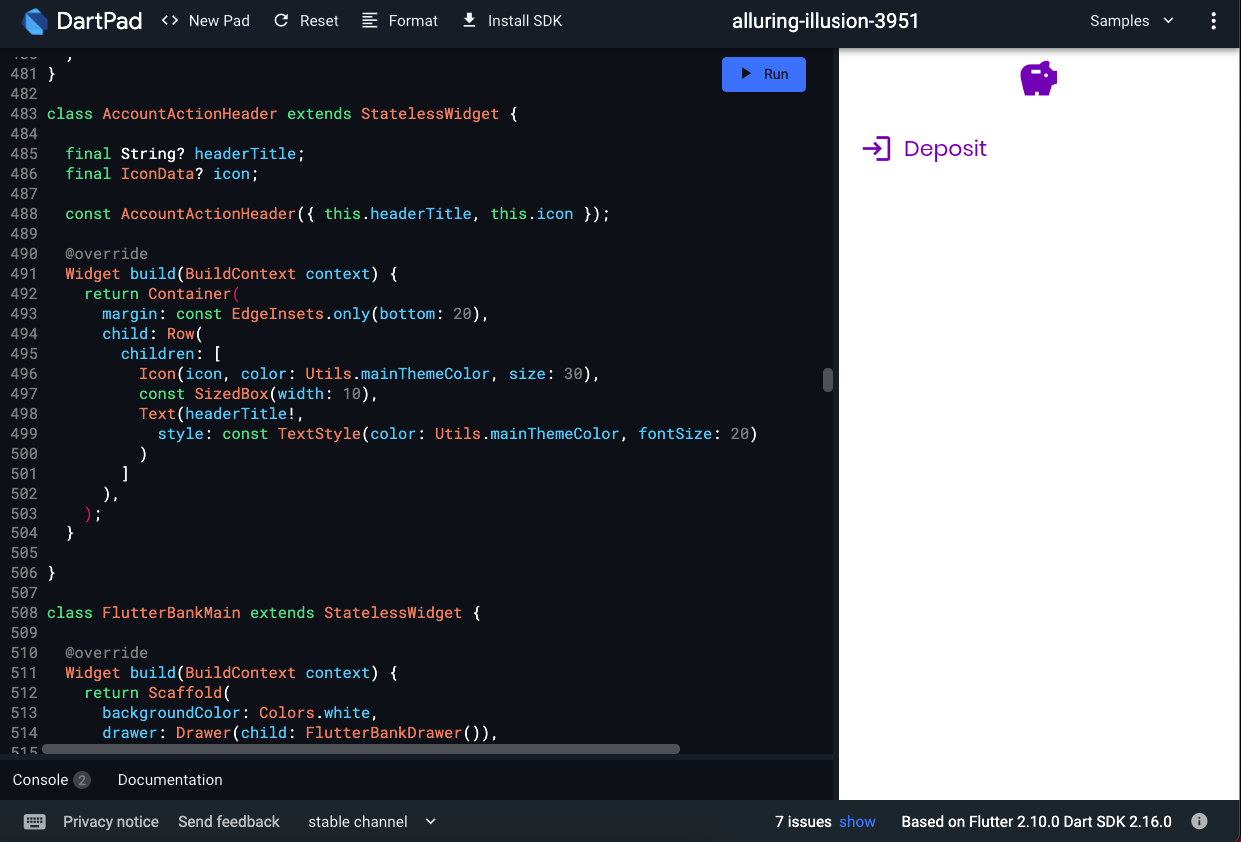Click Install SDK

pyautogui.click(x=512, y=21)
